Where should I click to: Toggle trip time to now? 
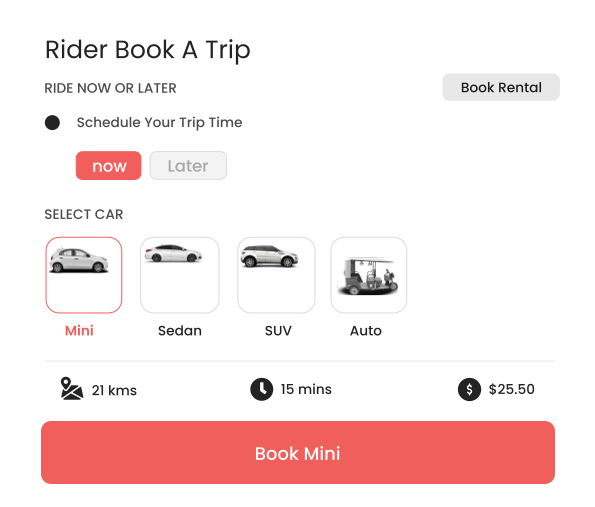109,165
